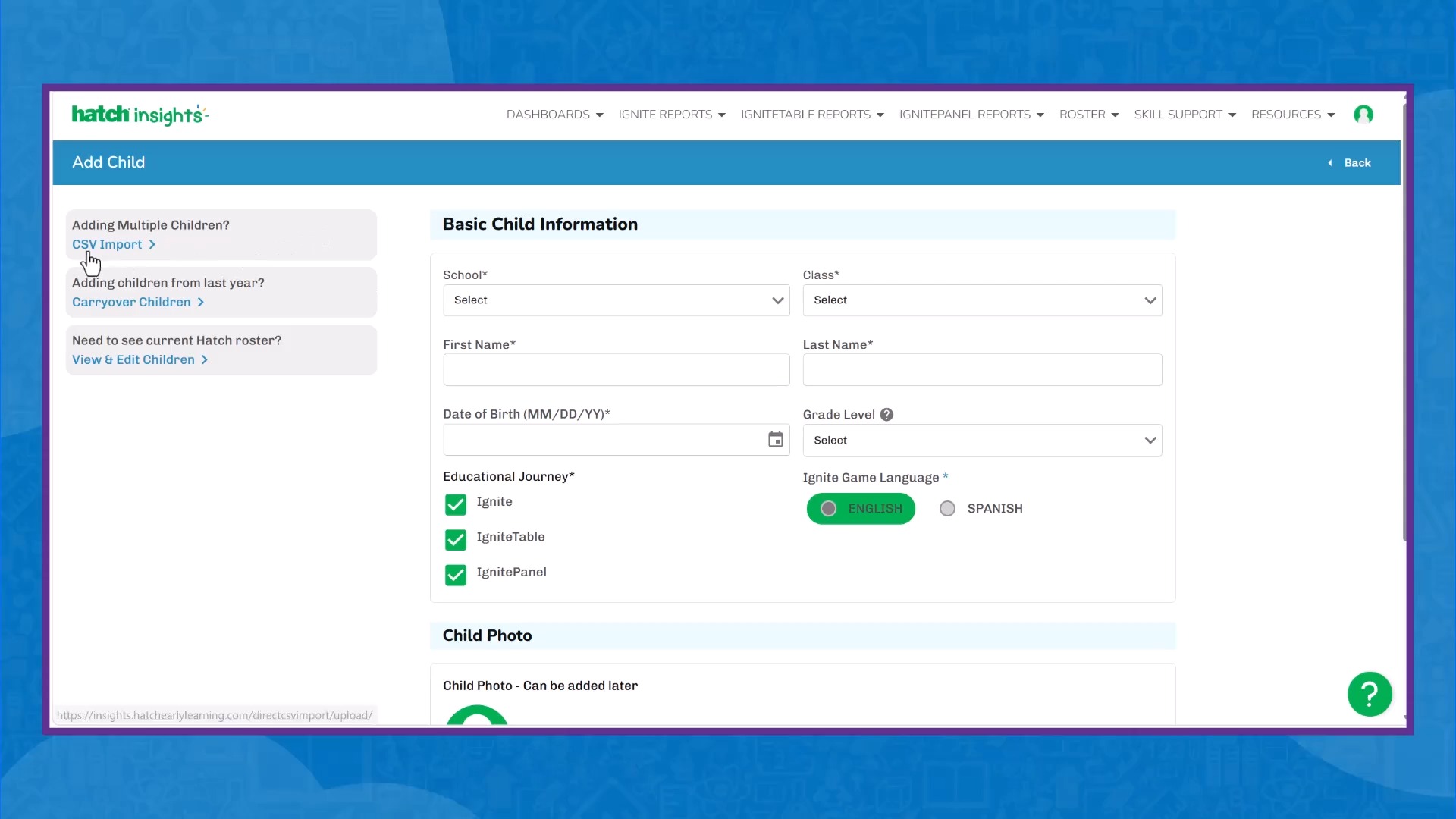
Task: Click the chevron beside CSV Import
Action: pos(152,245)
